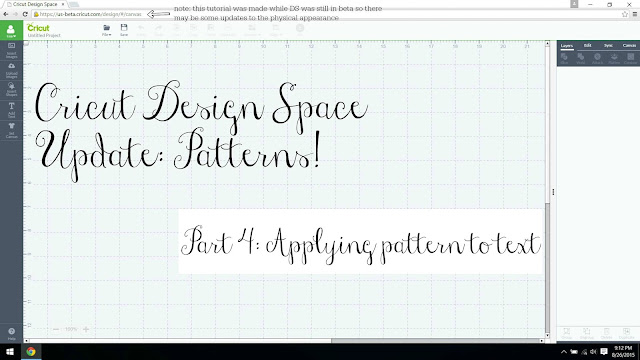
Task: Switch to the Edit tab
Action: [587, 46]
